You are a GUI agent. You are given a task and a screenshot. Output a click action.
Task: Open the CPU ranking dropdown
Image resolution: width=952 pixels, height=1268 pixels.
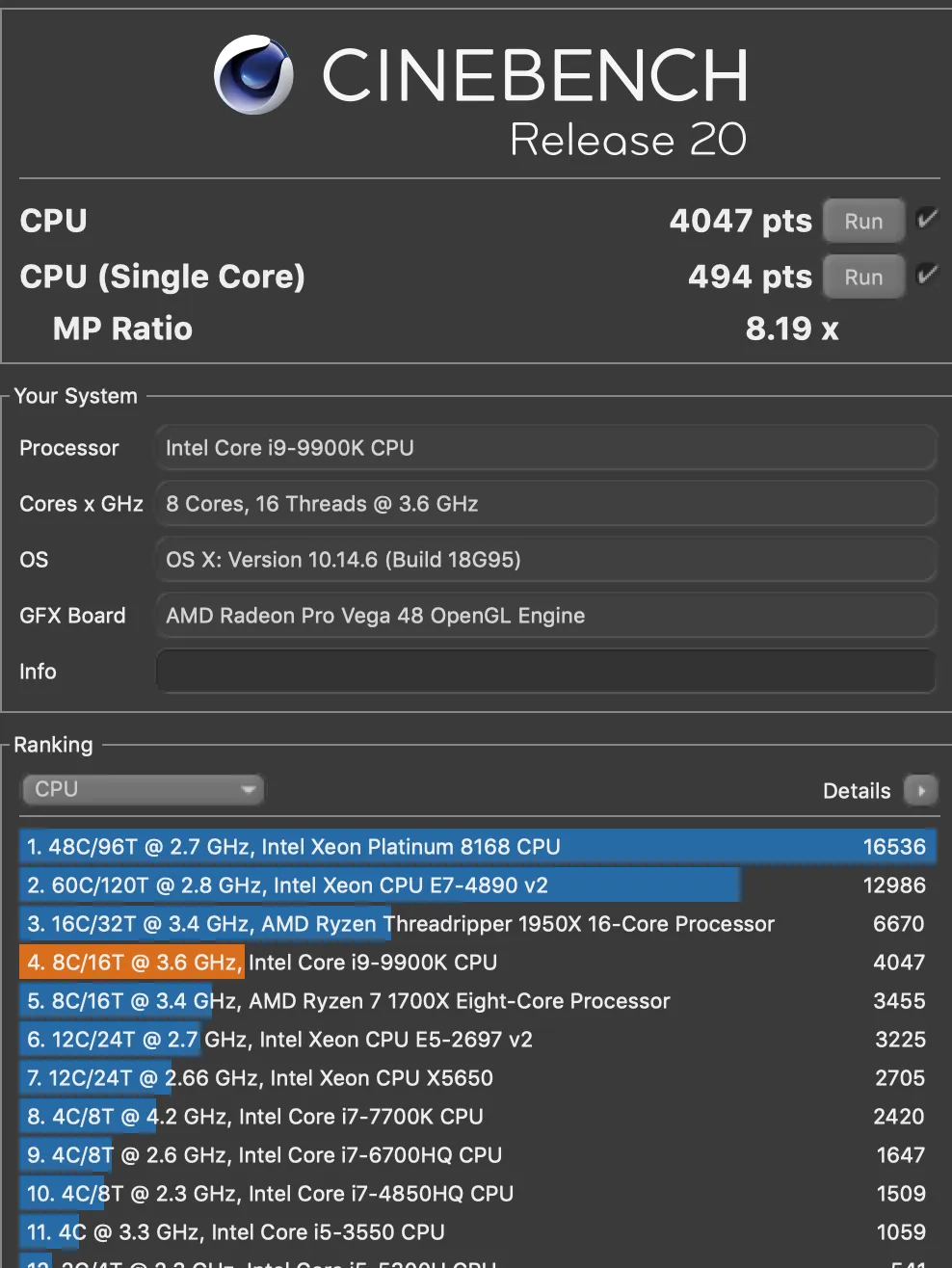click(143, 789)
